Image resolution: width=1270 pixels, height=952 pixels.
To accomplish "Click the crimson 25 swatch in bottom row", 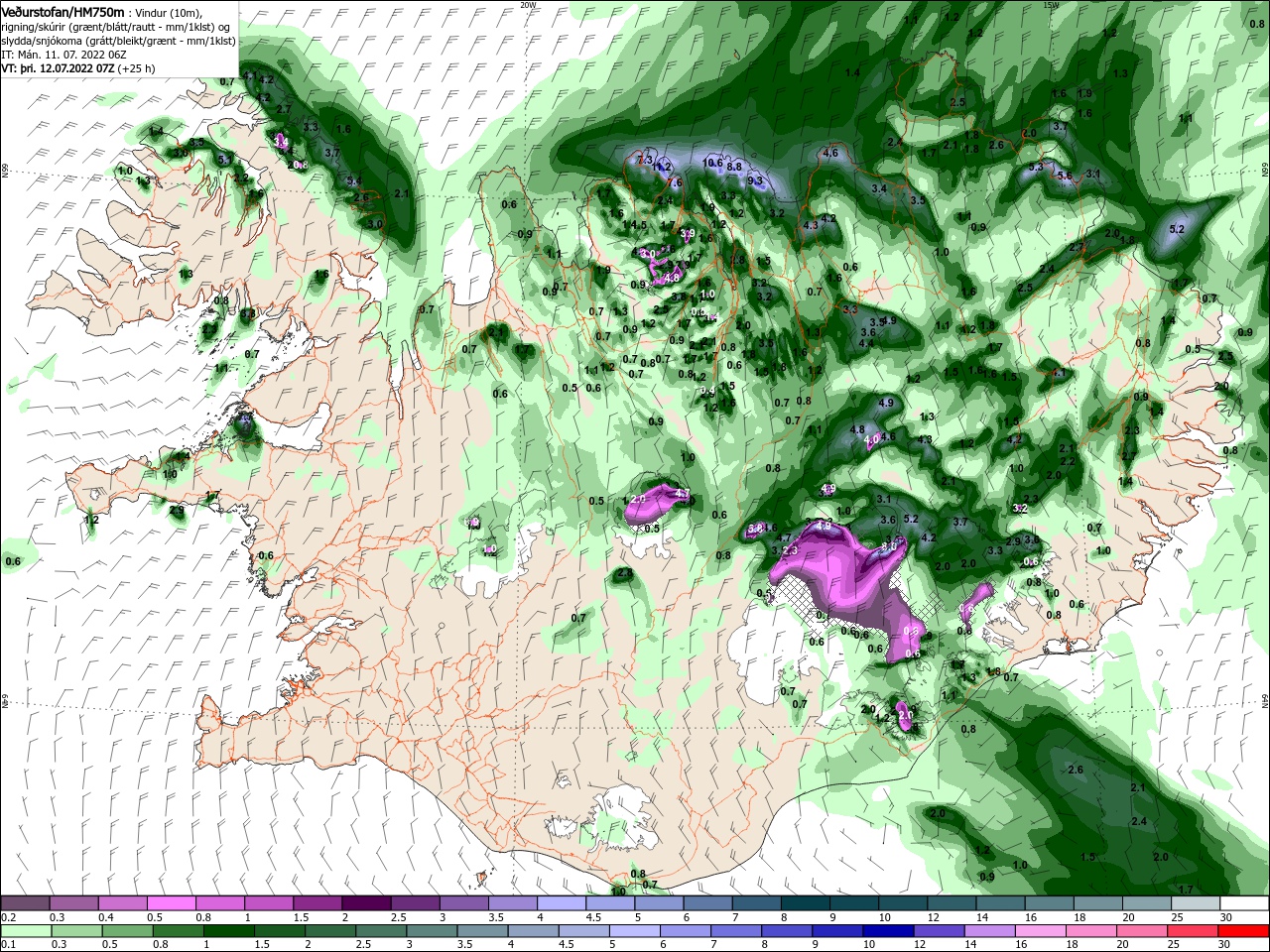I will (x=1194, y=931).
